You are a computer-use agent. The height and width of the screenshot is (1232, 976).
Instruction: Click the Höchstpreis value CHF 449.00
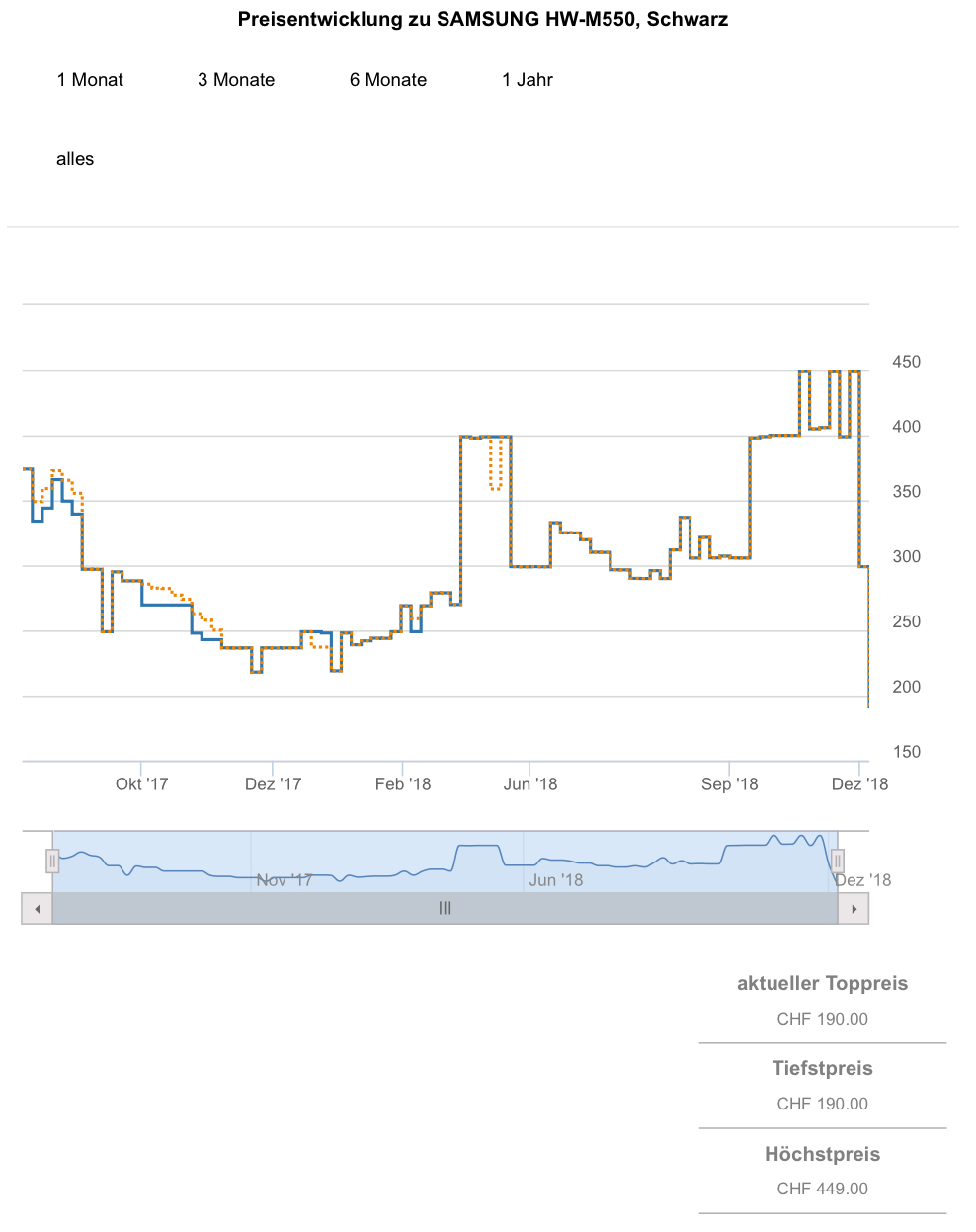point(822,1189)
